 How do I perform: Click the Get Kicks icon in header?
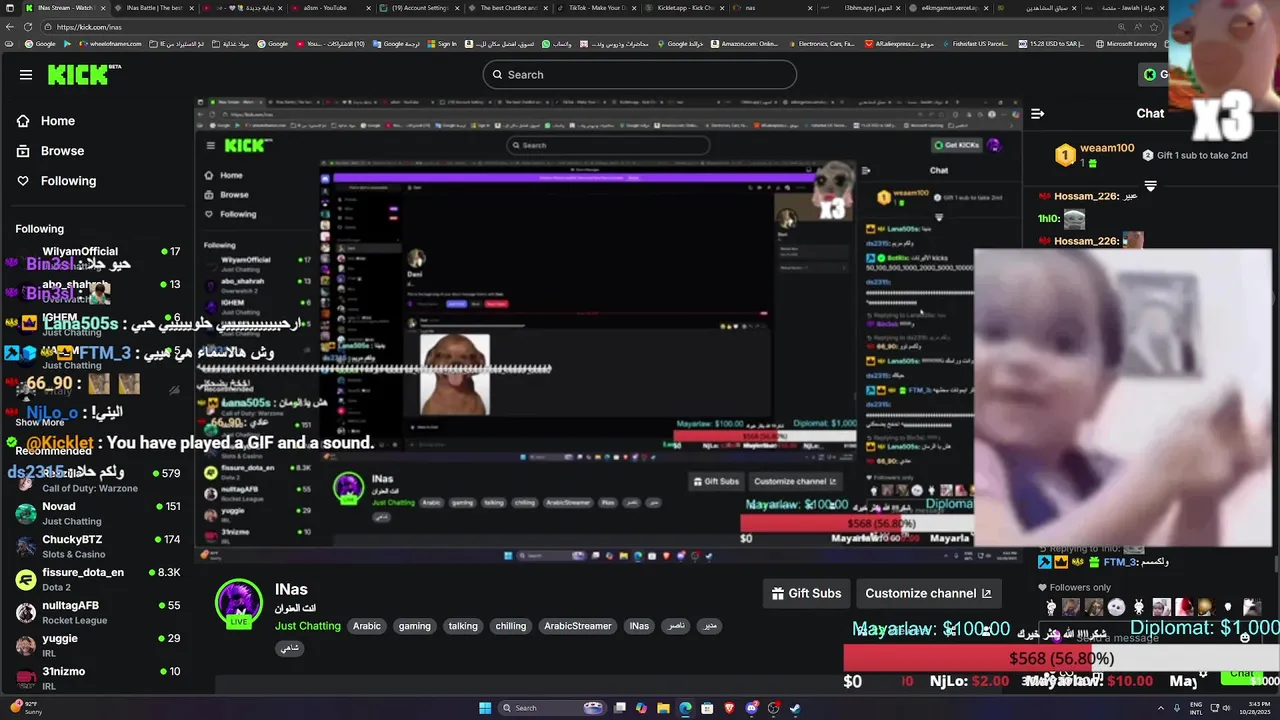[1150, 74]
